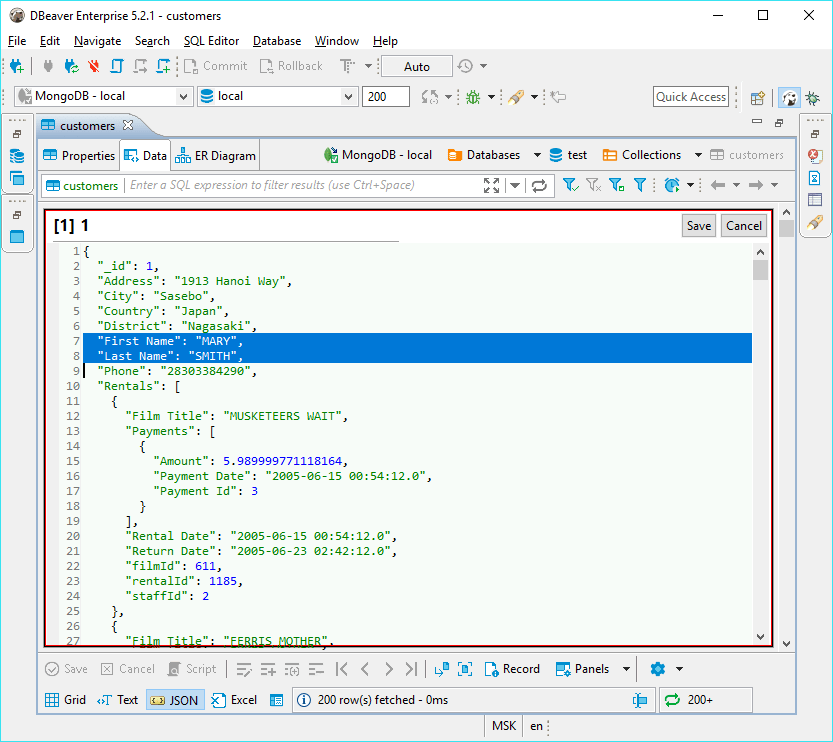Open the SQL Editor menu
This screenshot has height=742, width=833.
tap(211, 41)
